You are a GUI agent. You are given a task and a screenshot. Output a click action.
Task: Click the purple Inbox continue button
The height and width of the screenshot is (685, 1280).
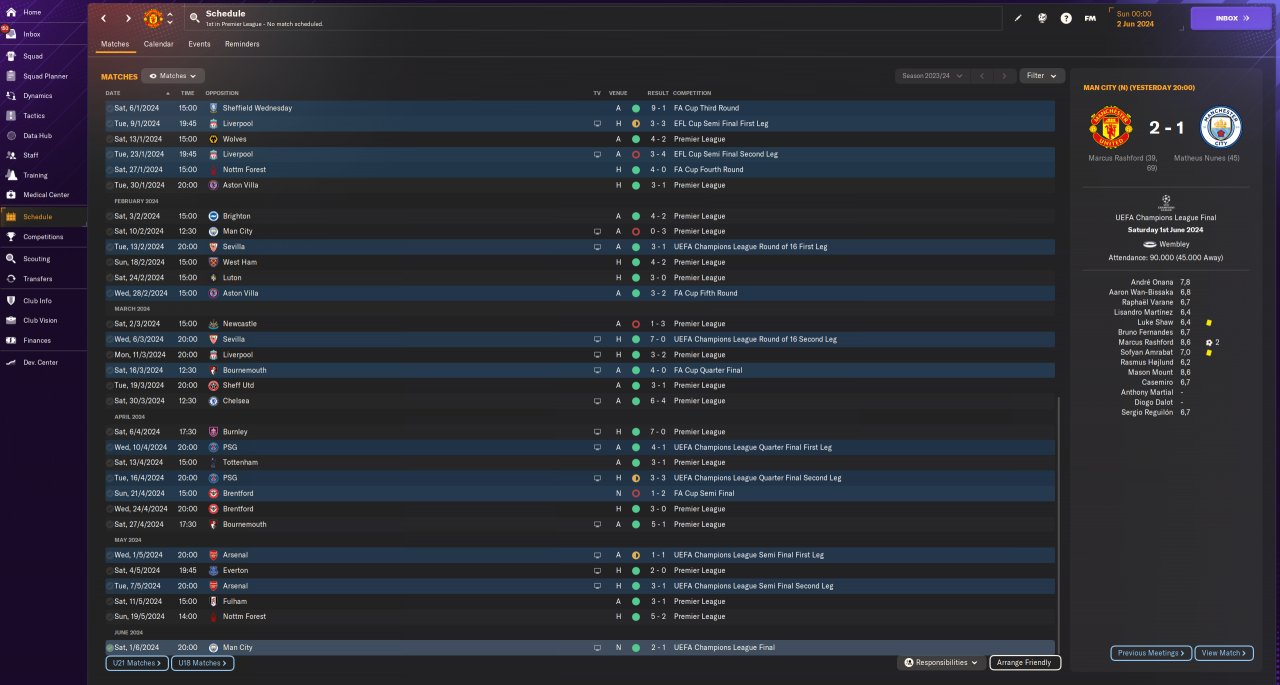pyautogui.click(x=1231, y=18)
